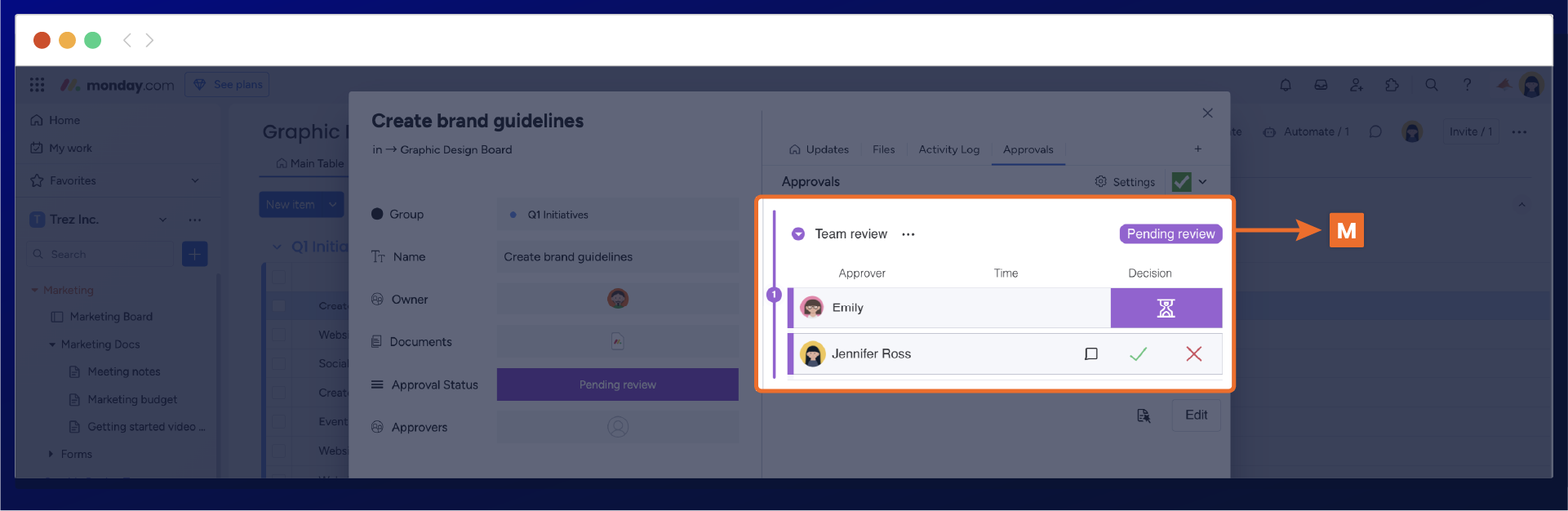
Task: Click the invite members person icon
Action: coord(1356,85)
